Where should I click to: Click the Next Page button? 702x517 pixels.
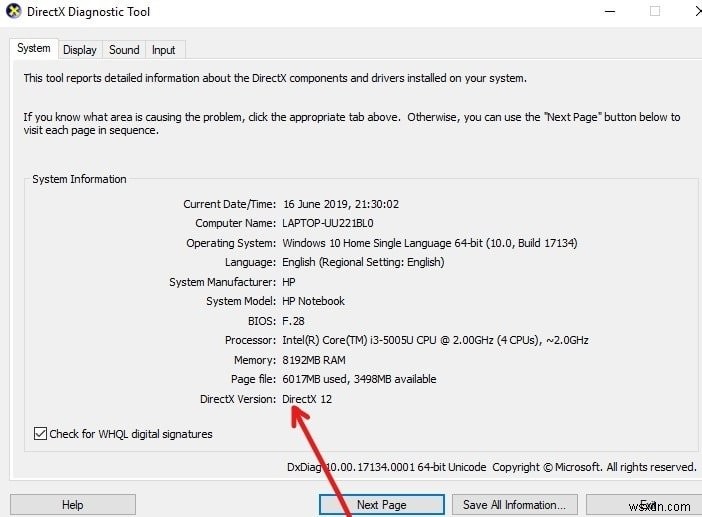point(381,504)
